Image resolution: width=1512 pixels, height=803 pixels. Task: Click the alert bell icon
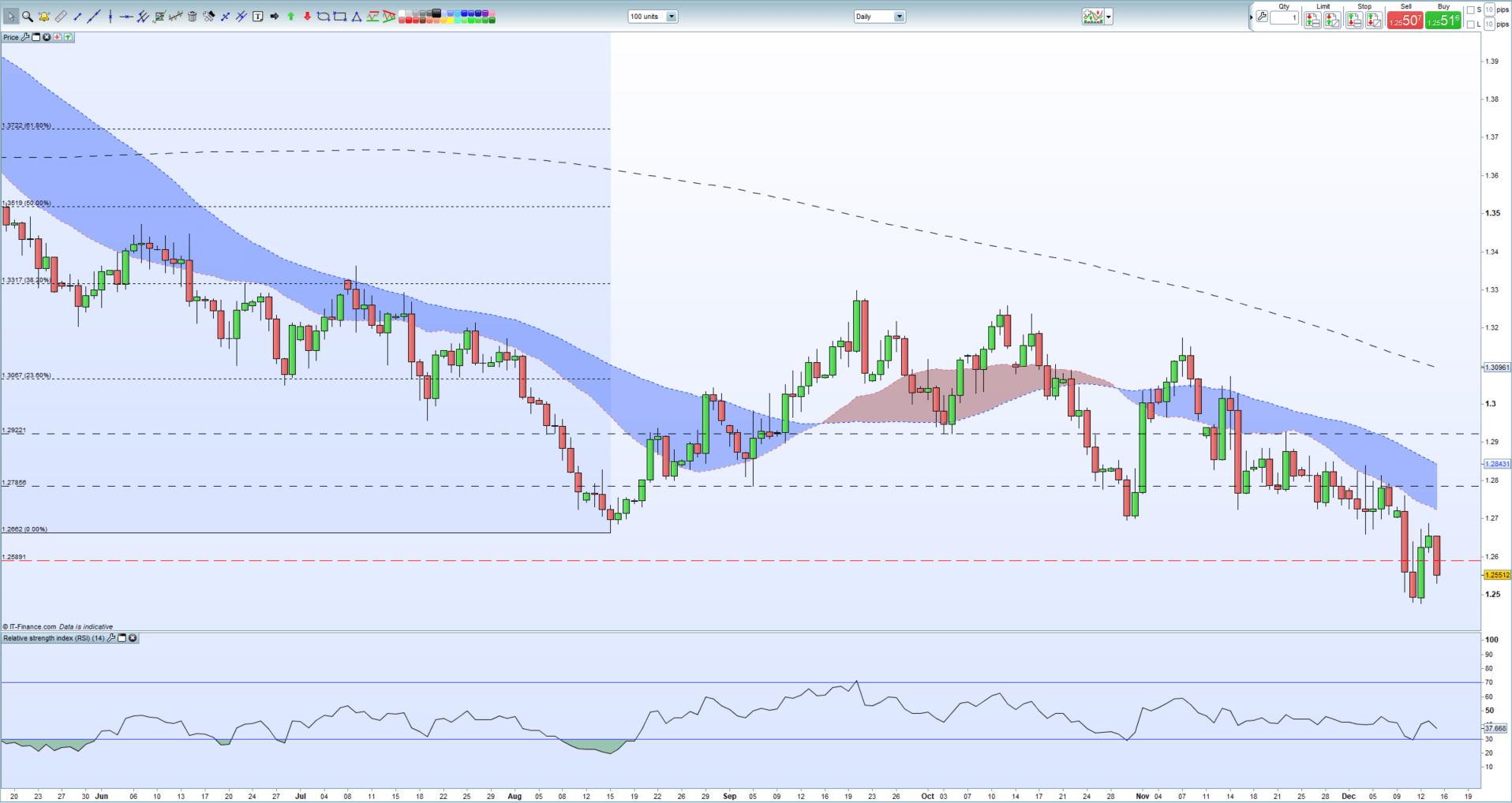tap(44, 17)
